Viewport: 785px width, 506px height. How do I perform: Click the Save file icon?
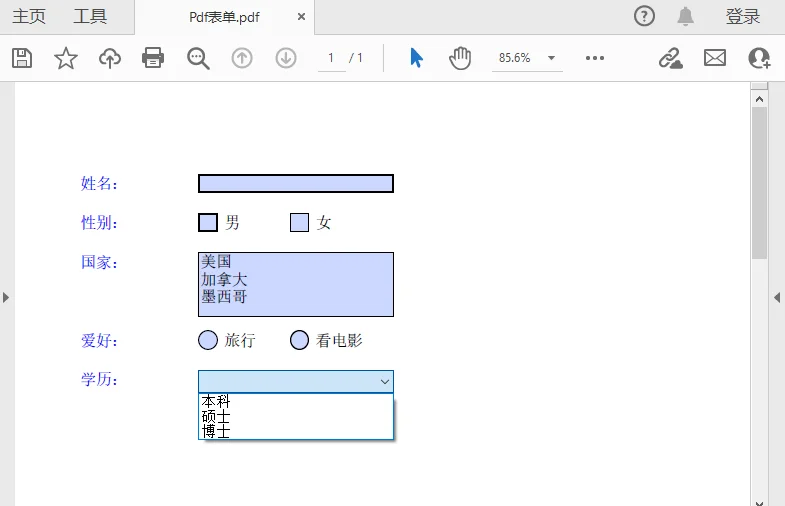coord(22,58)
